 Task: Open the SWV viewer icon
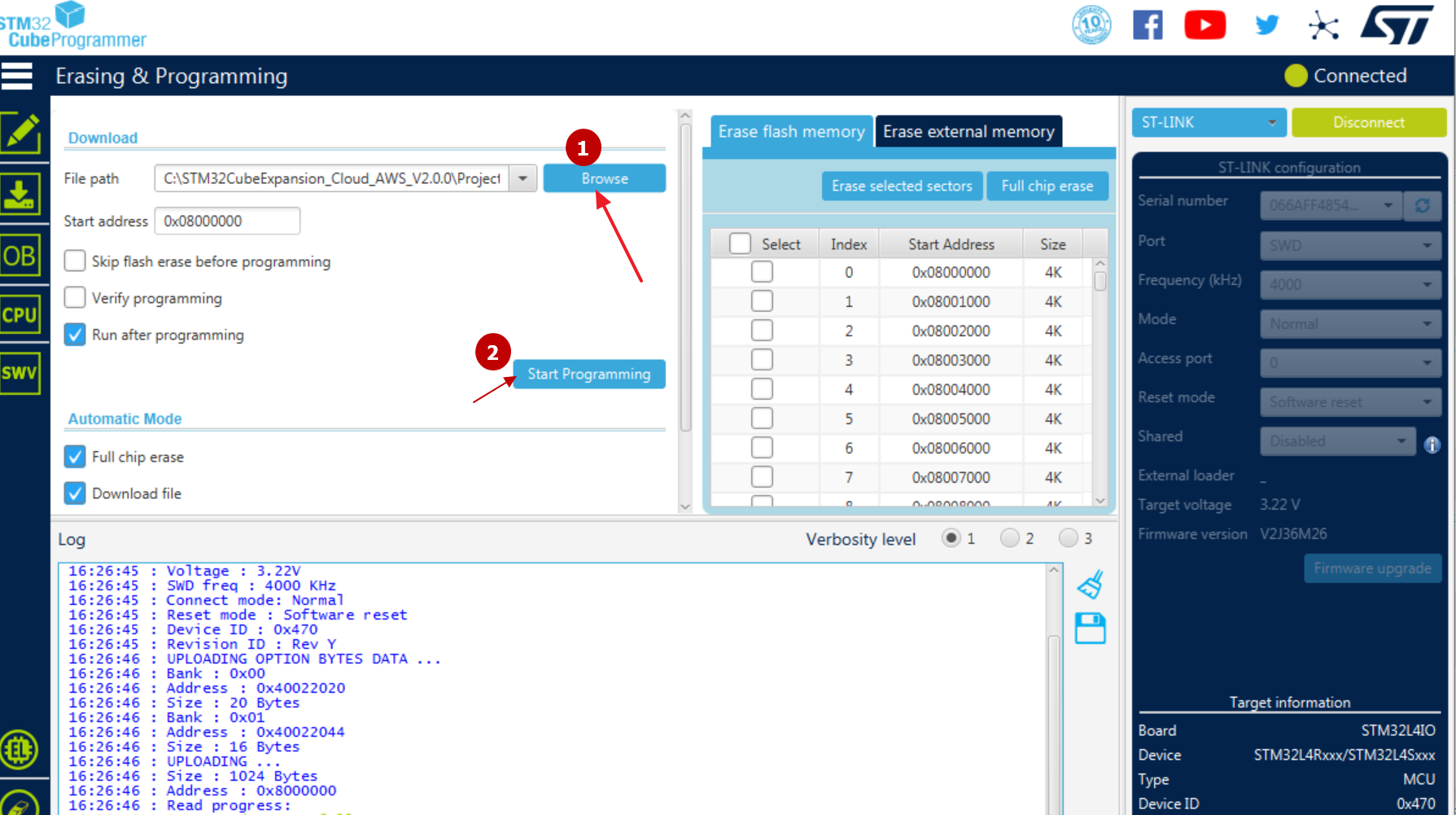[x=20, y=374]
